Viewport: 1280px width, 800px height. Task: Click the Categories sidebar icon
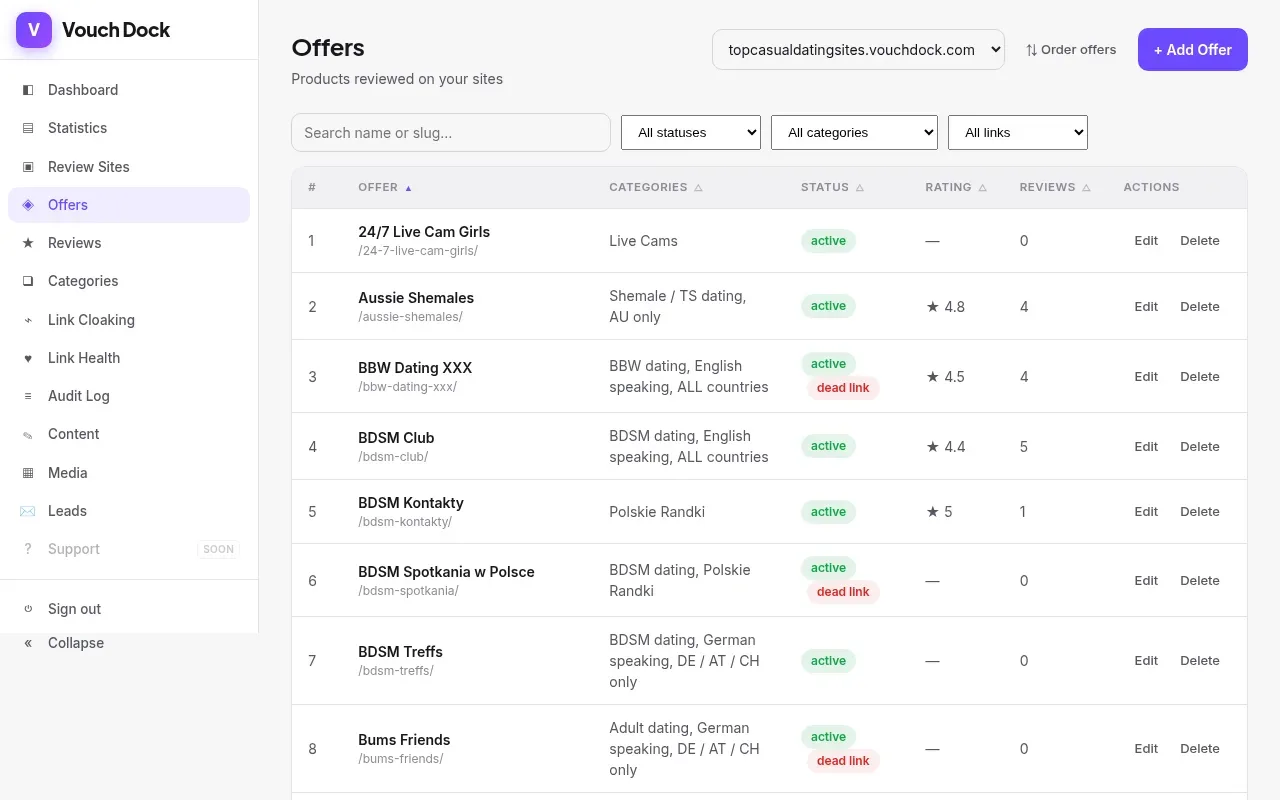click(28, 281)
